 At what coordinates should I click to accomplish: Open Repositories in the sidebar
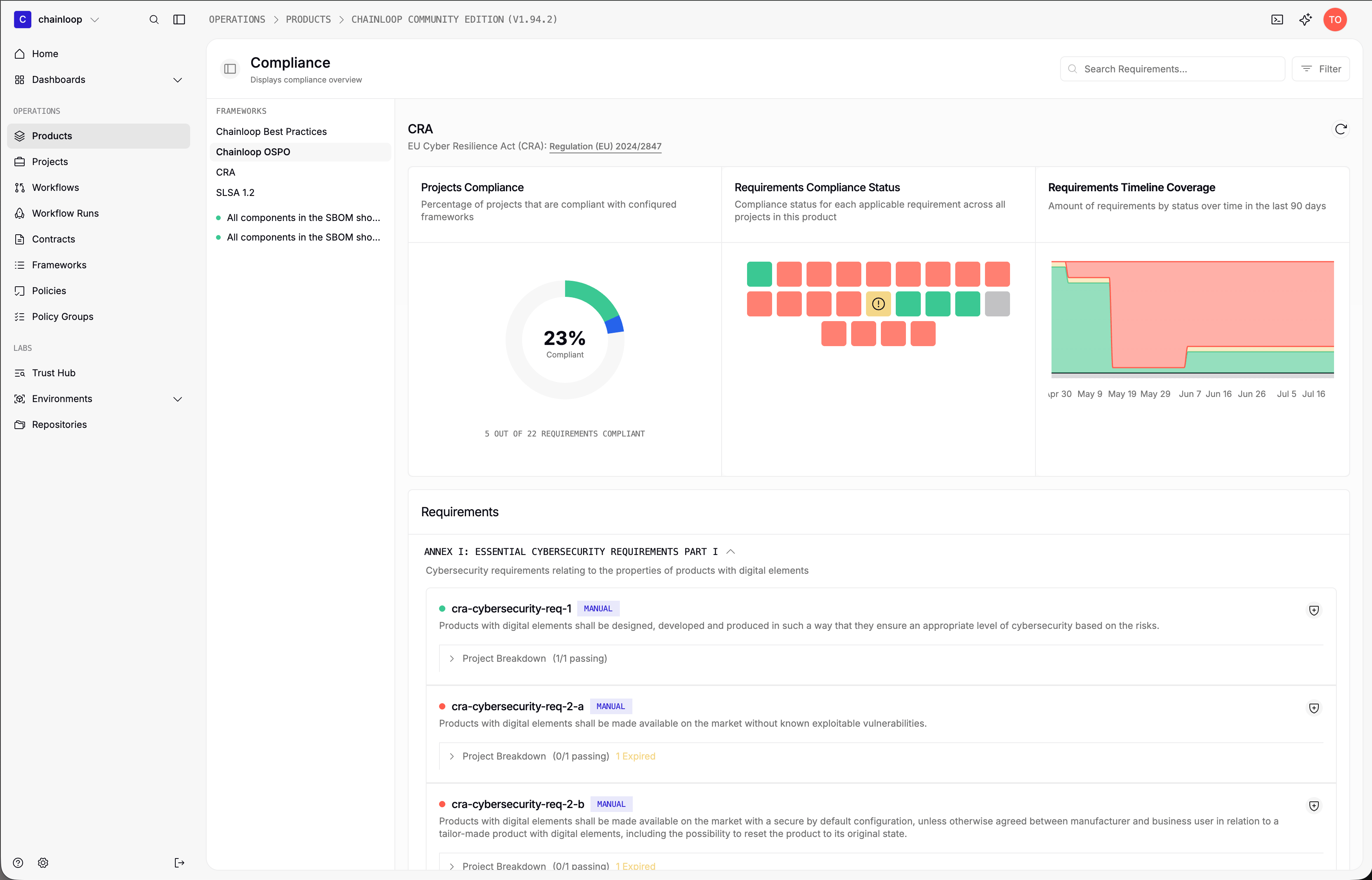tap(98, 425)
